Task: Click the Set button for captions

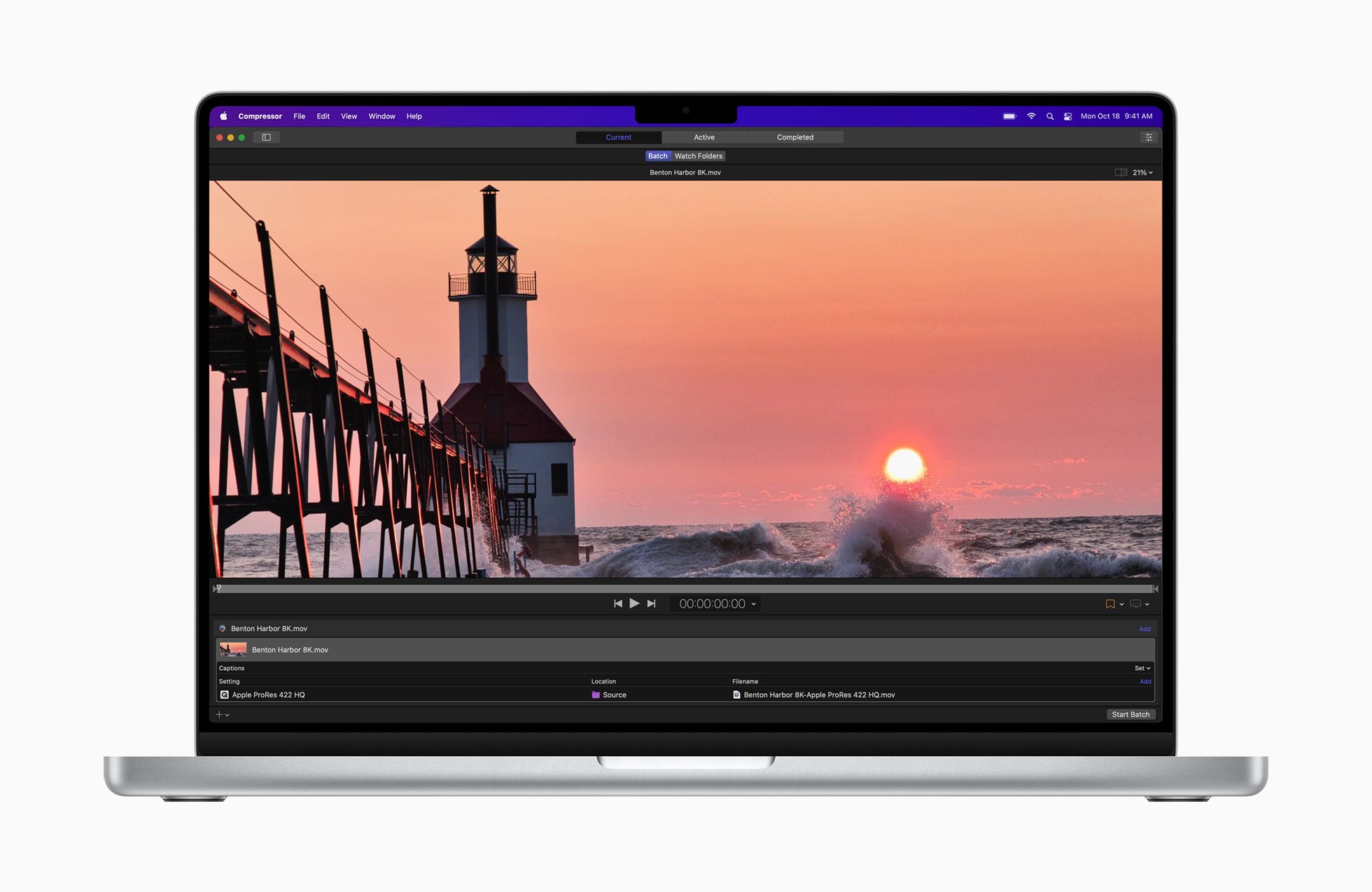Action: (x=1142, y=667)
